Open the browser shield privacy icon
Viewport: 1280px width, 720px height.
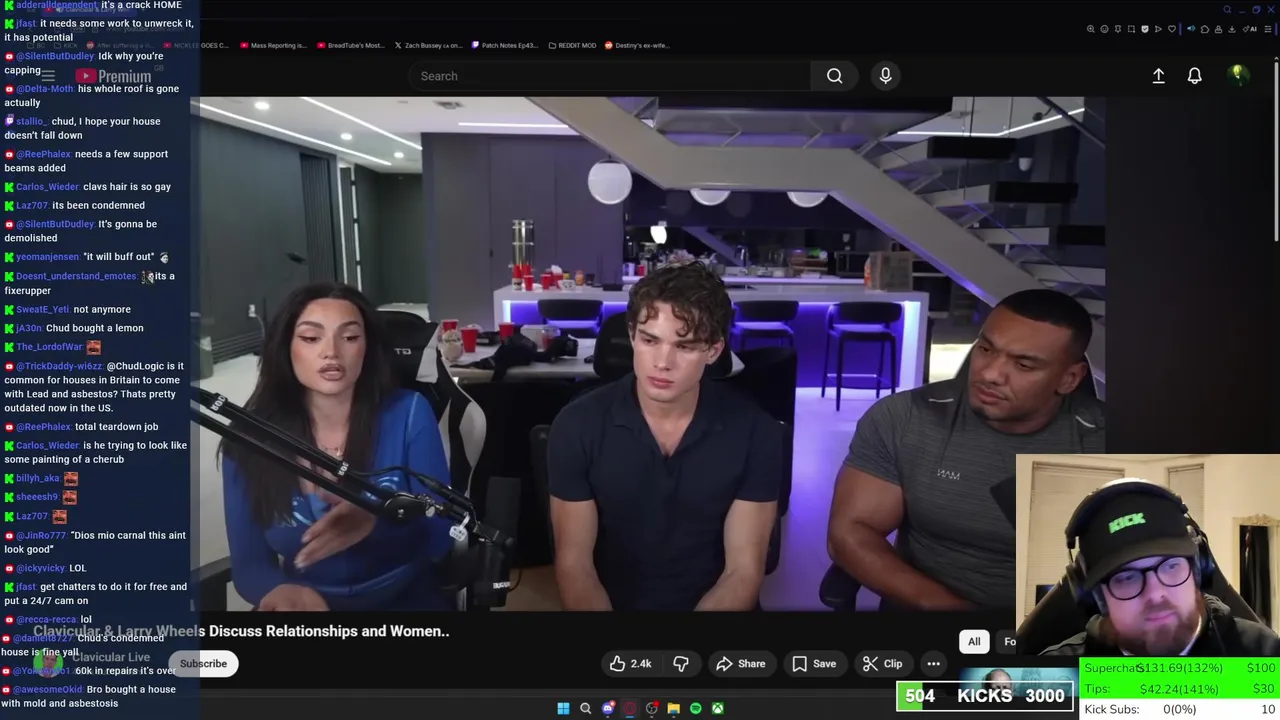[x=1145, y=29]
